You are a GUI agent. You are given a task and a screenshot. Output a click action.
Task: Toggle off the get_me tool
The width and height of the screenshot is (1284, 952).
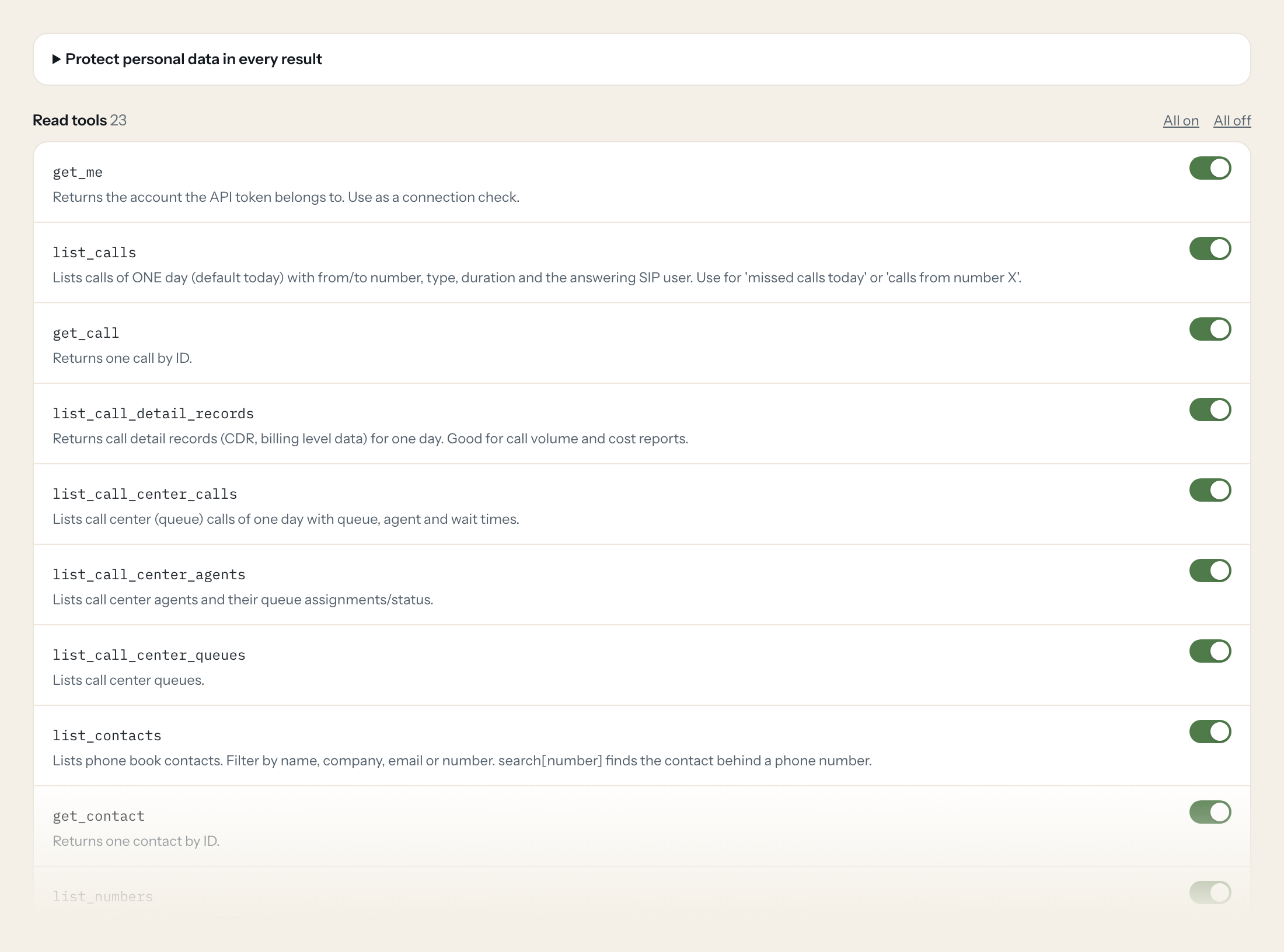(1210, 168)
